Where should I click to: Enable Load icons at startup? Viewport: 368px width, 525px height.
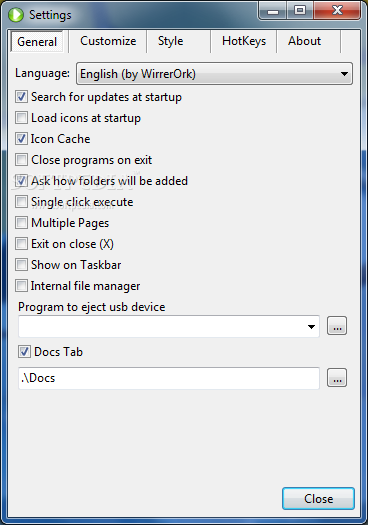21,118
